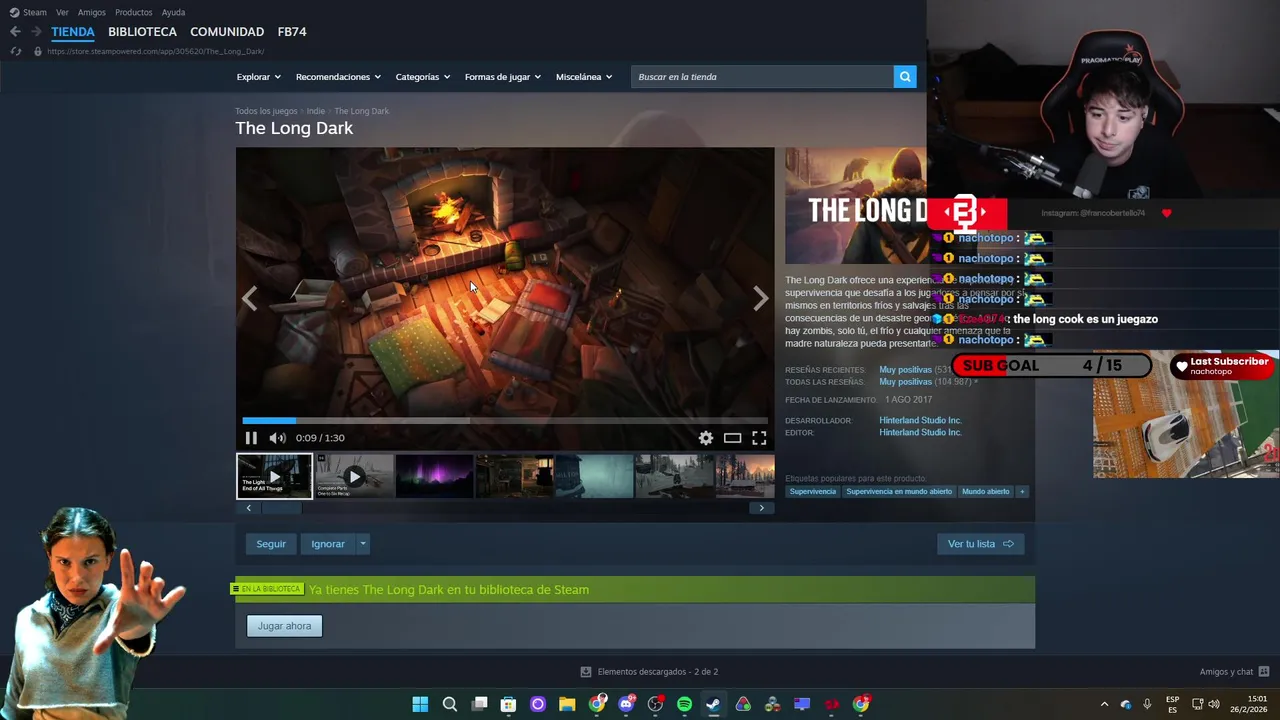Viewport: 1280px width, 720px height.
Task: Switch to the TIENDA tab
Action: 73,32
